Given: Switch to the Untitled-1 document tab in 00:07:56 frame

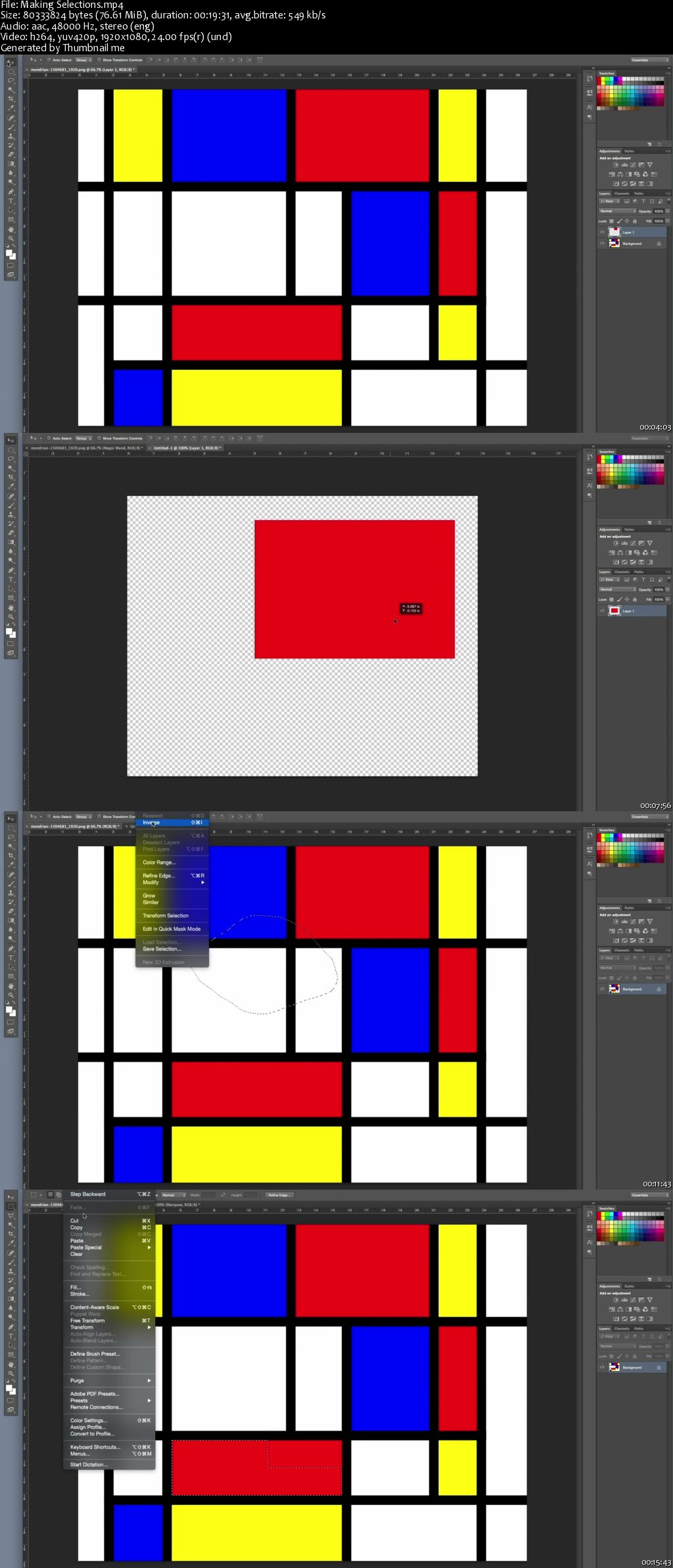Looking at the screenshot, I should click(187, 448).
